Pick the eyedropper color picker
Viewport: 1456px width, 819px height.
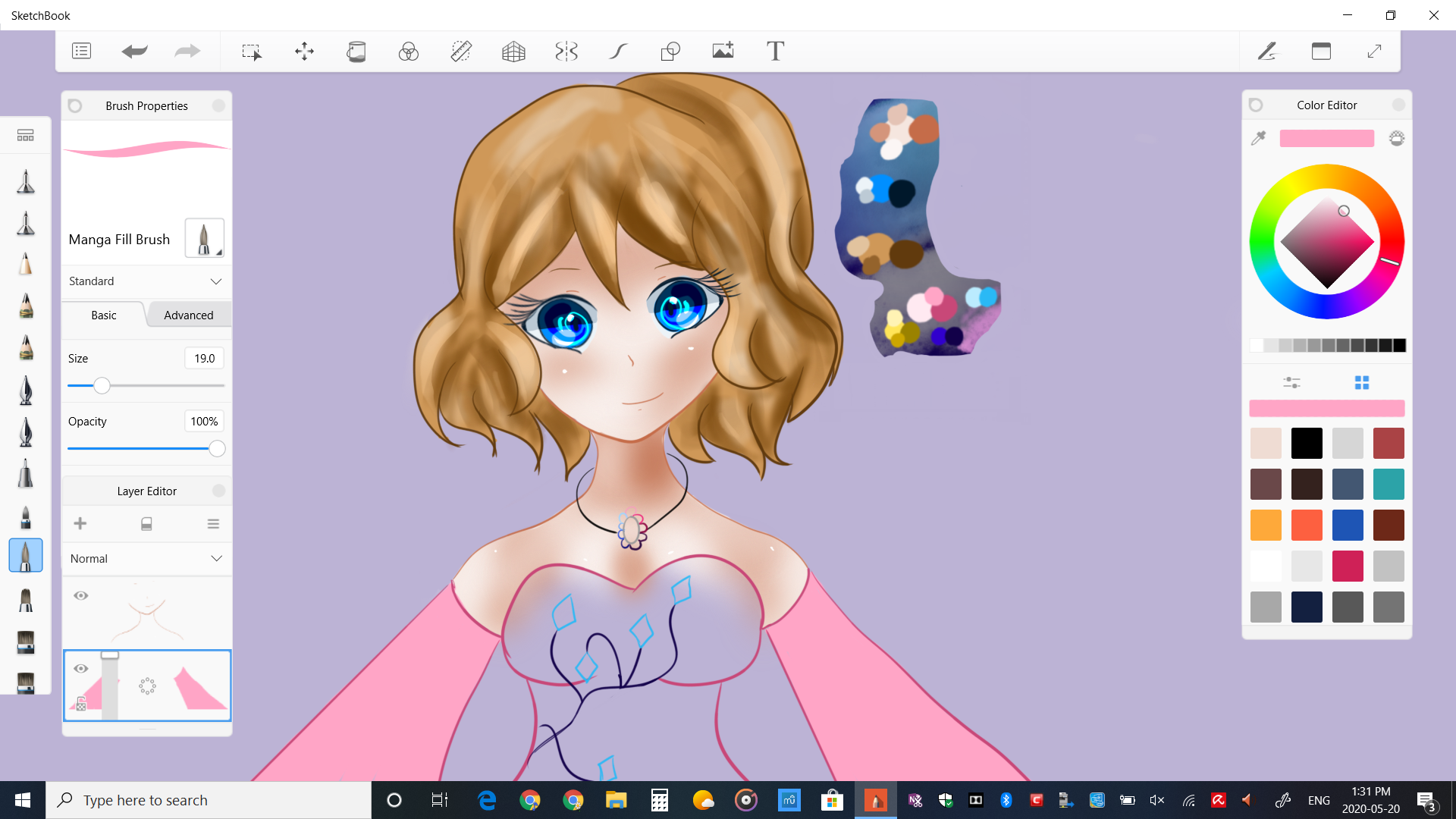1259,138
